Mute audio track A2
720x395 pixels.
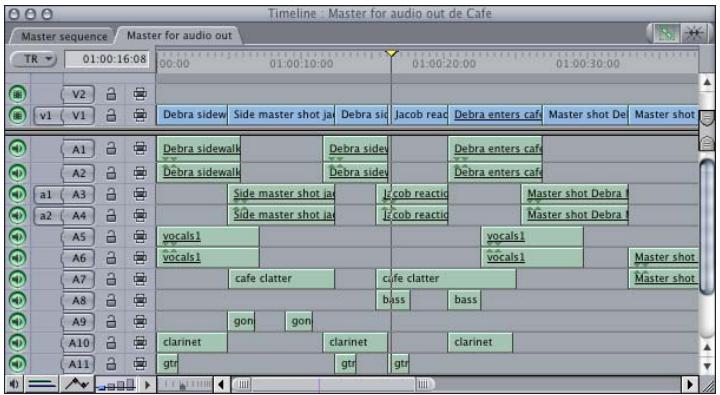click(x=17, y=173)
